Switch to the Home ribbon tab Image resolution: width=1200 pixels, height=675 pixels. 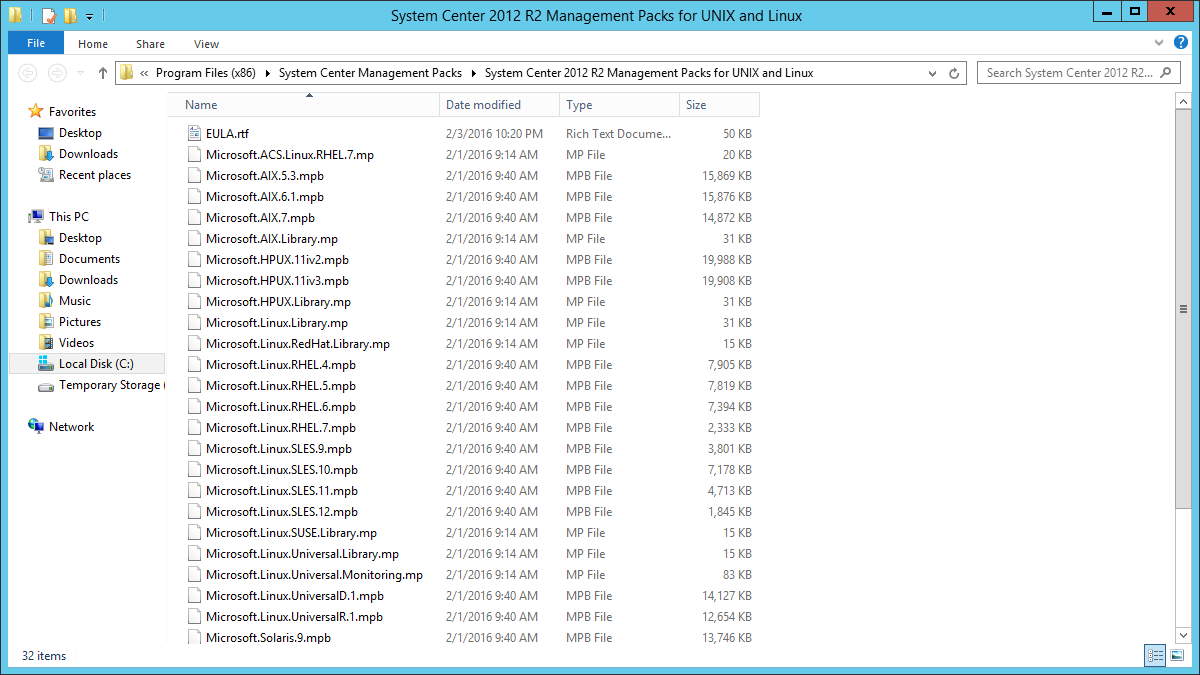coord(93,44)
